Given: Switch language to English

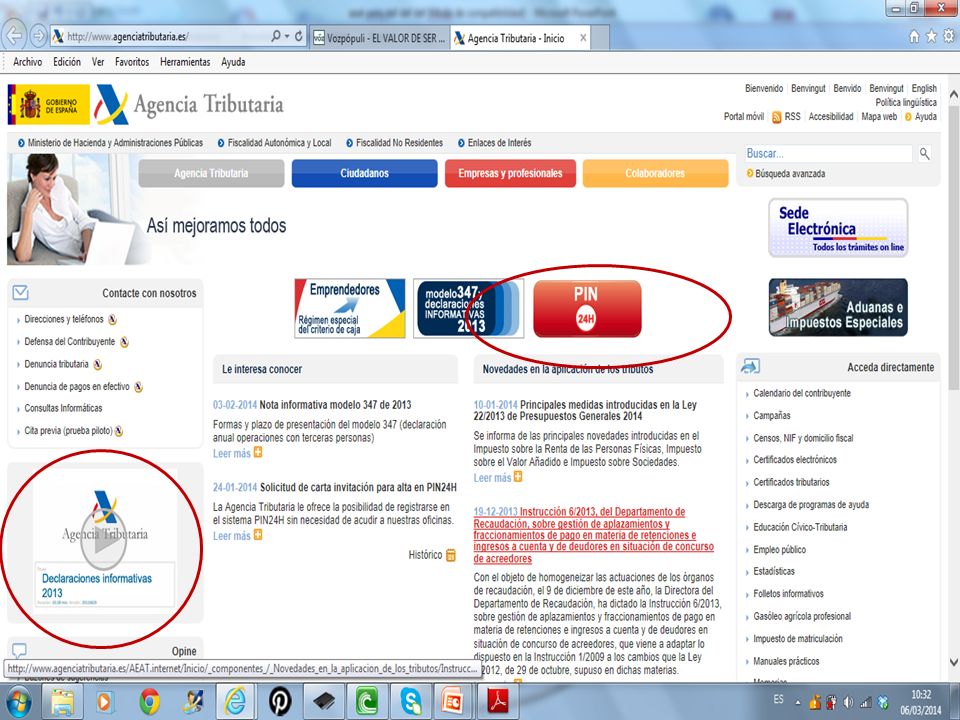Looking at the screenshot, I should click(x=924, y=88).
